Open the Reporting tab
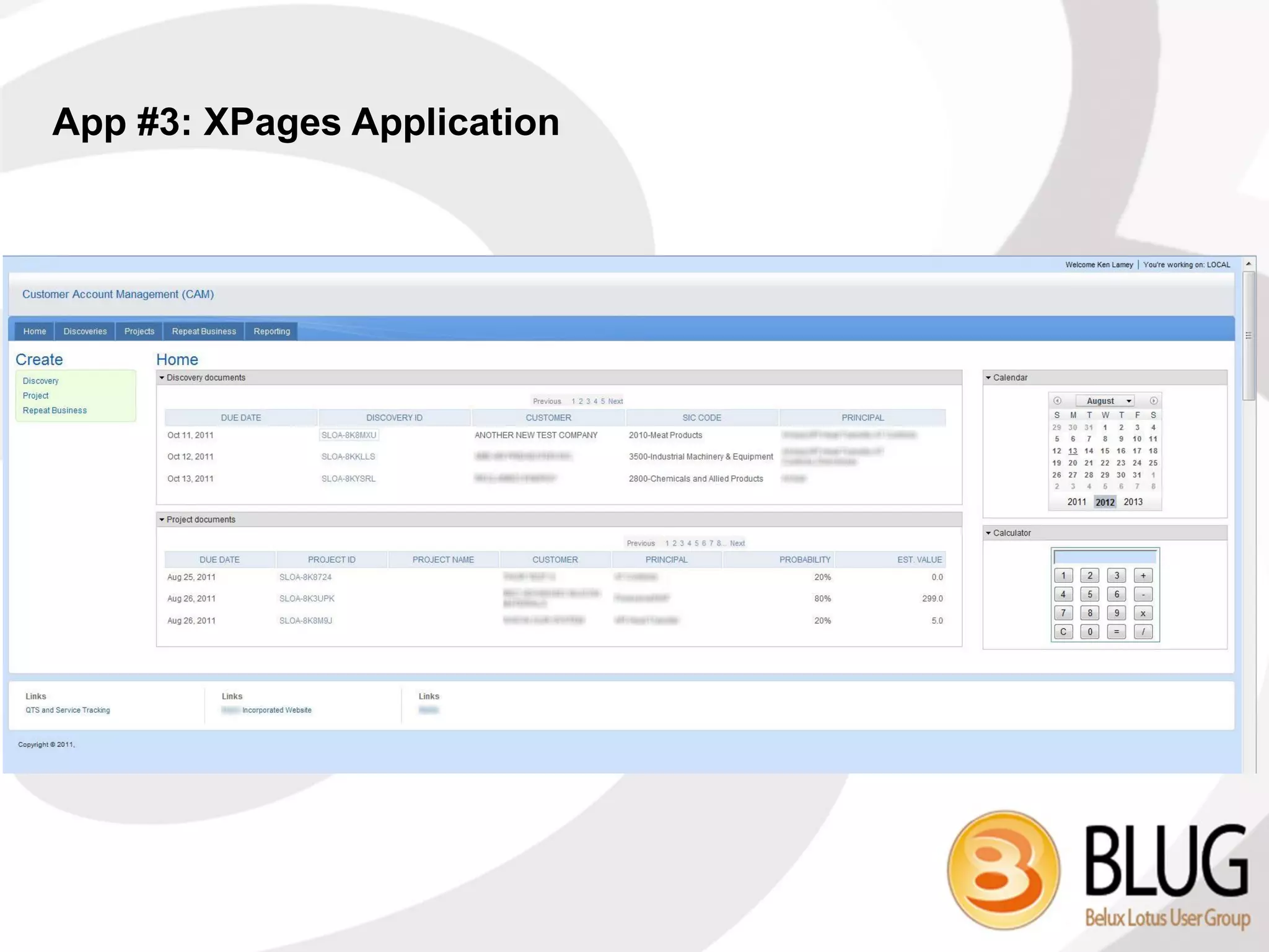Screen dimensions: 1269x952 point(271,331)
